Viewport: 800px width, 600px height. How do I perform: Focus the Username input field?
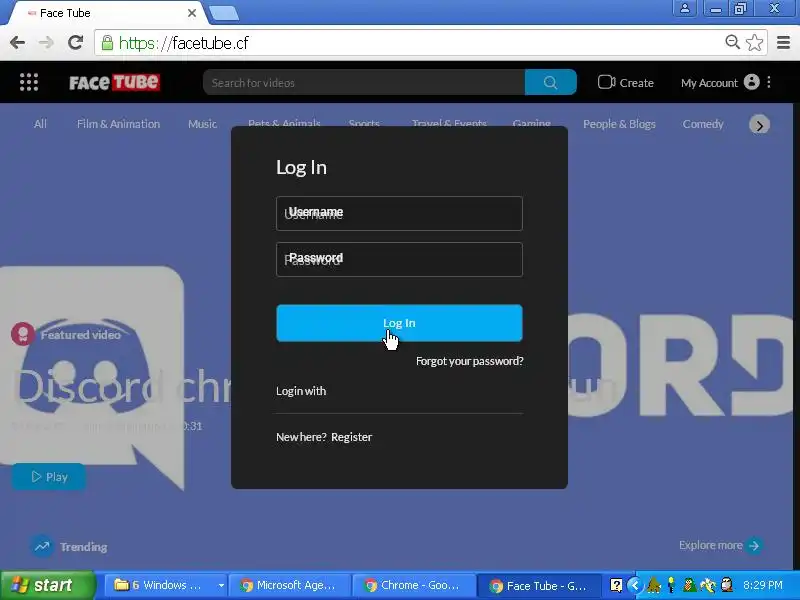tap(399, 213)
